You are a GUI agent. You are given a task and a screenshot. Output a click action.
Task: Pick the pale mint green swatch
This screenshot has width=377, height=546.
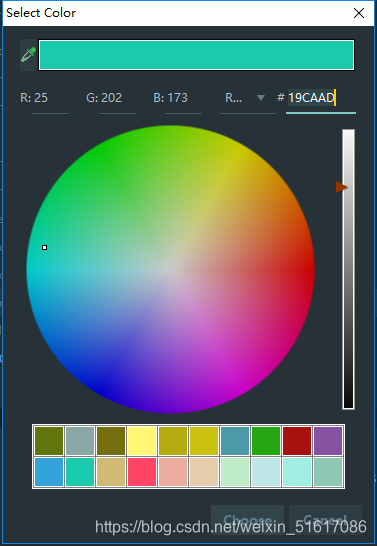(x=235, y=471)
